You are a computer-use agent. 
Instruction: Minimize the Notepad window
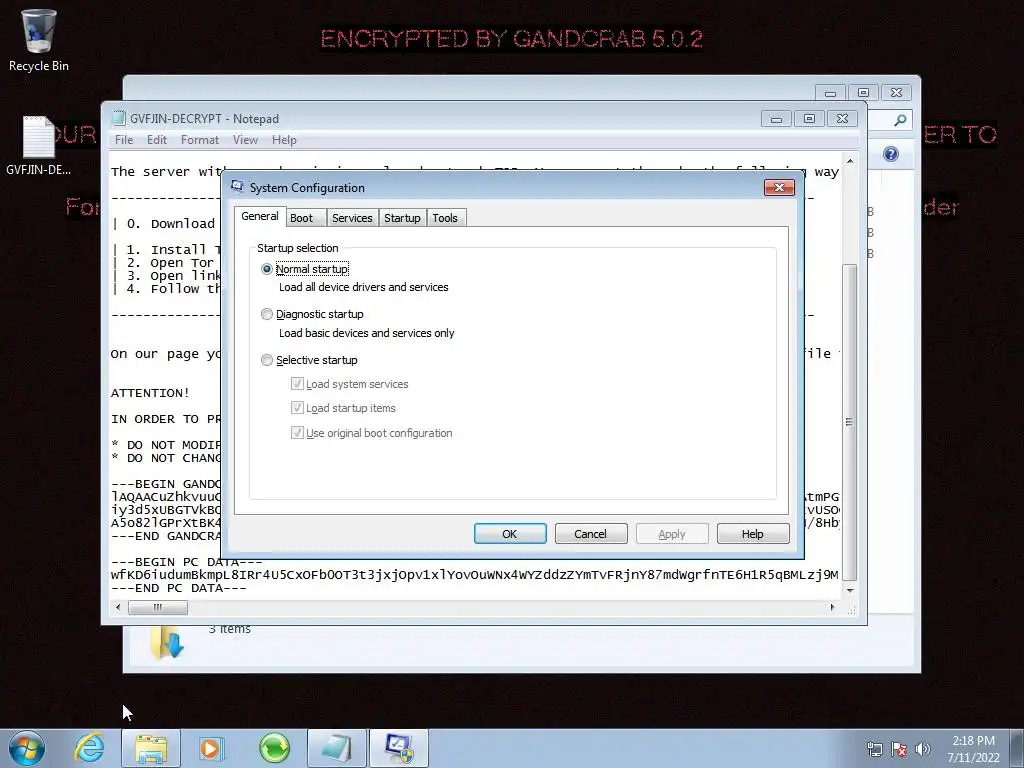tap(776, 119)
